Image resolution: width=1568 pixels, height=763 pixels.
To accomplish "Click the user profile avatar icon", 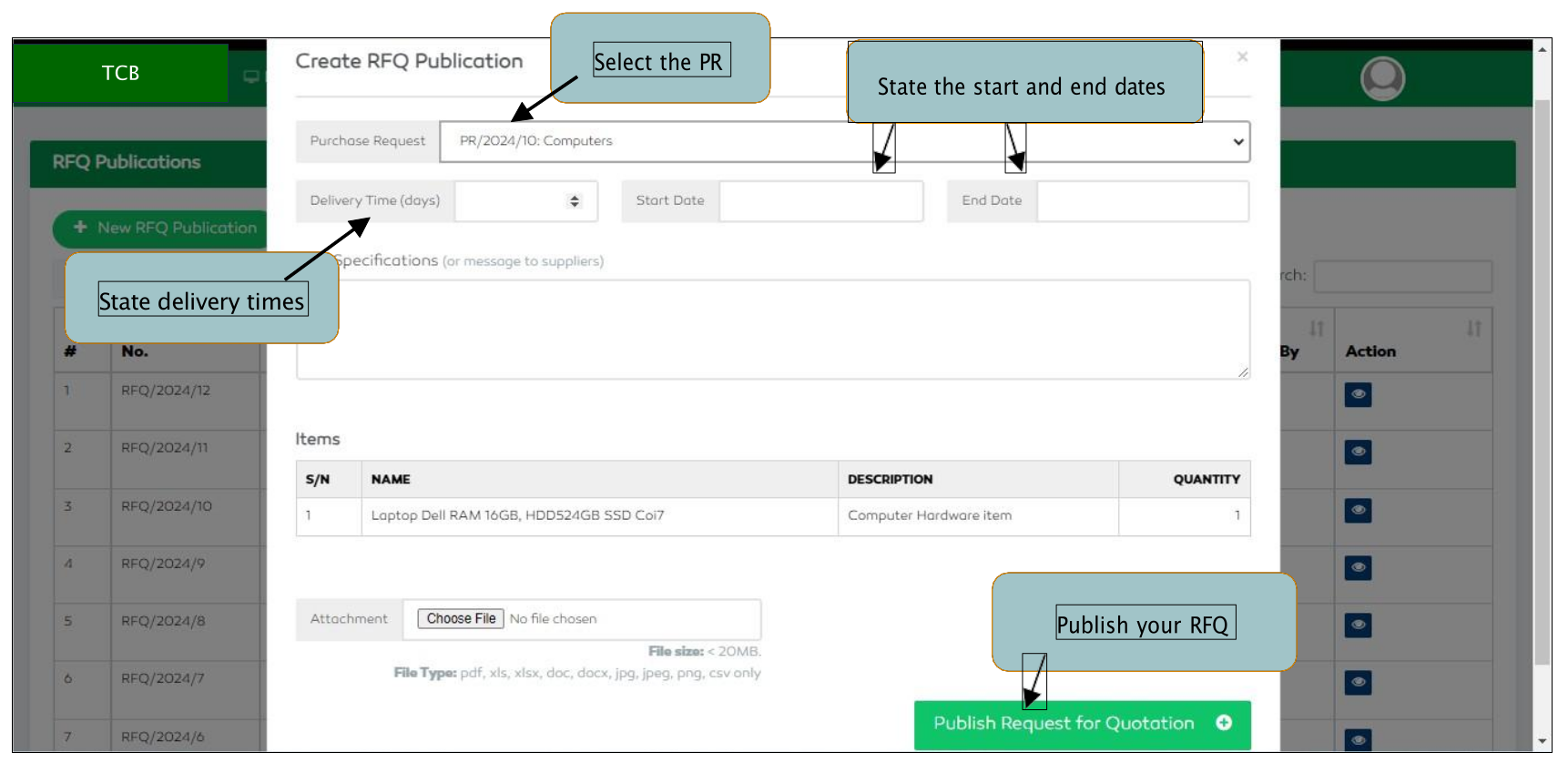I will coord(1382,79).
